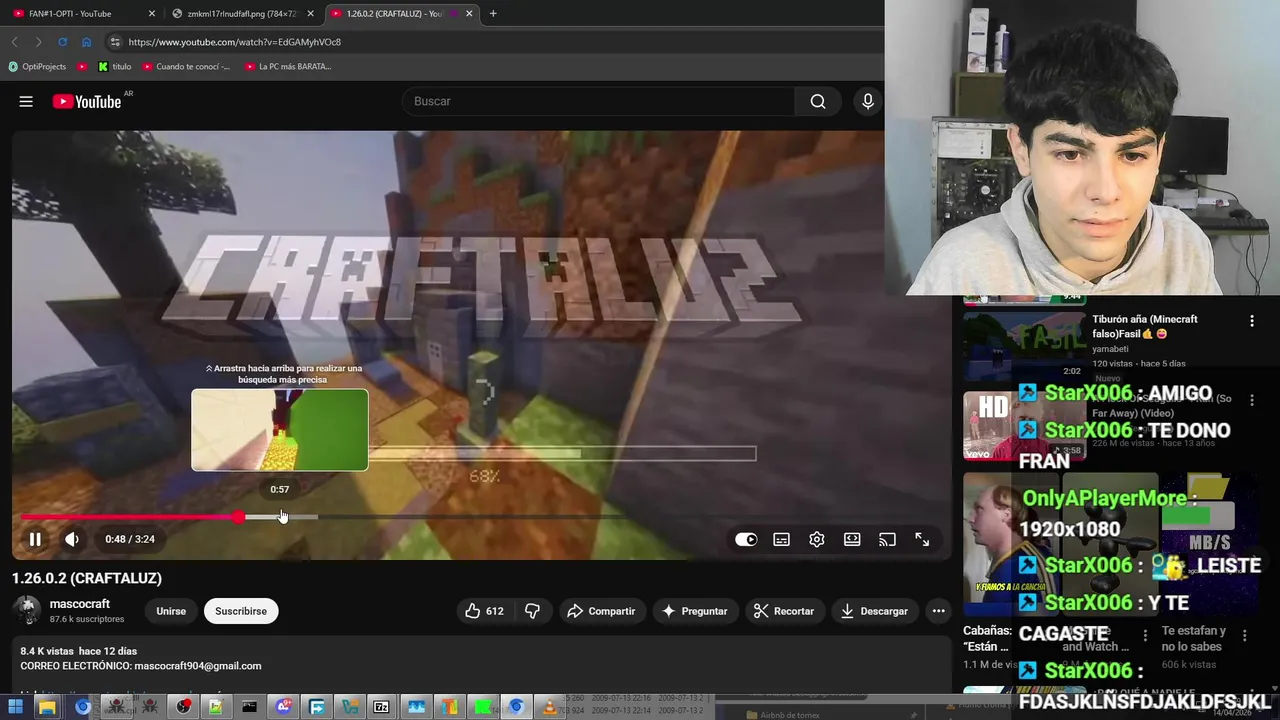Open Cuando te conocí bookmark

pyautogui.click(x=186, y=67)
